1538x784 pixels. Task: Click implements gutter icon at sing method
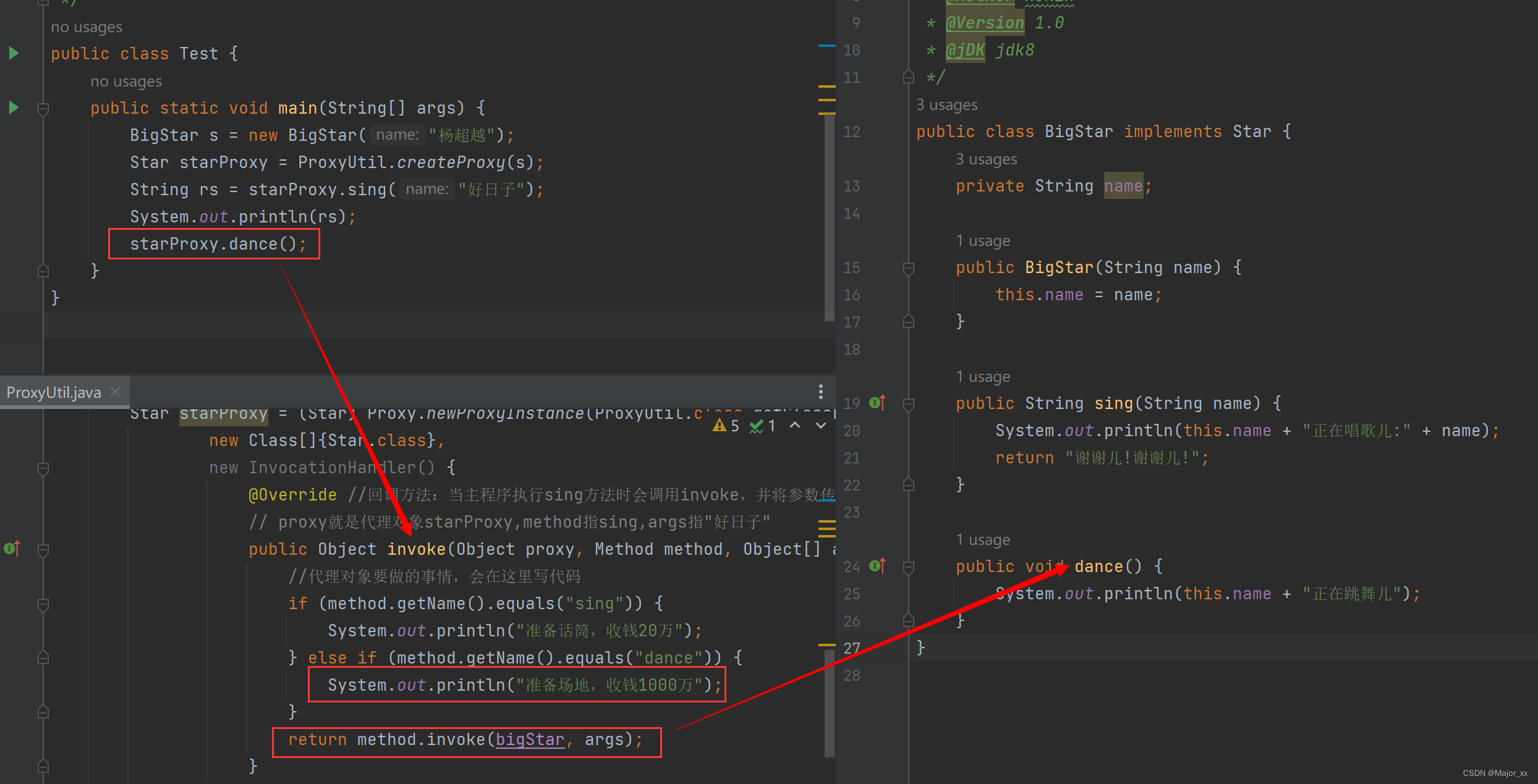pyautogui.click(x=877, y=403)
